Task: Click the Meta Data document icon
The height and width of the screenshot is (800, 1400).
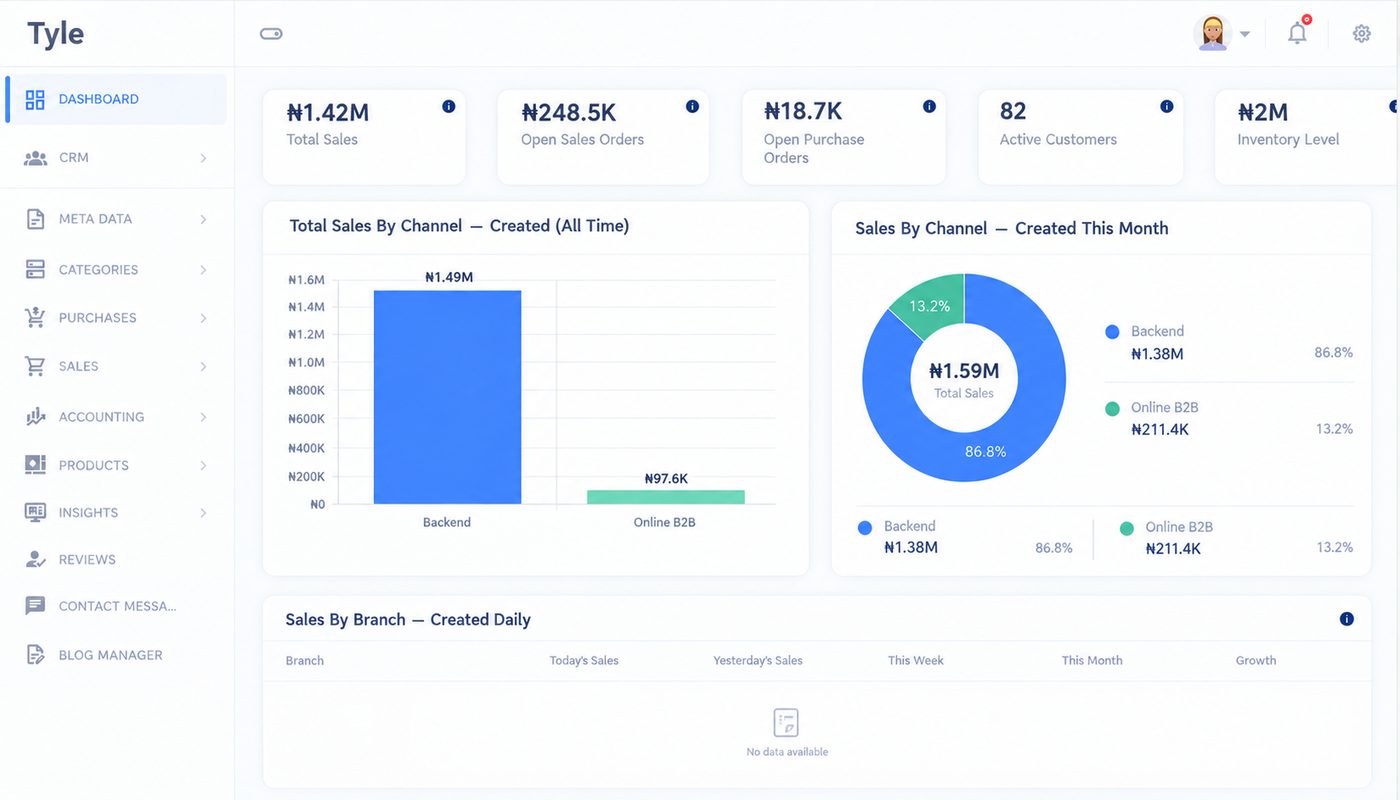Action: pyautogui.click(x=35, y=219)
